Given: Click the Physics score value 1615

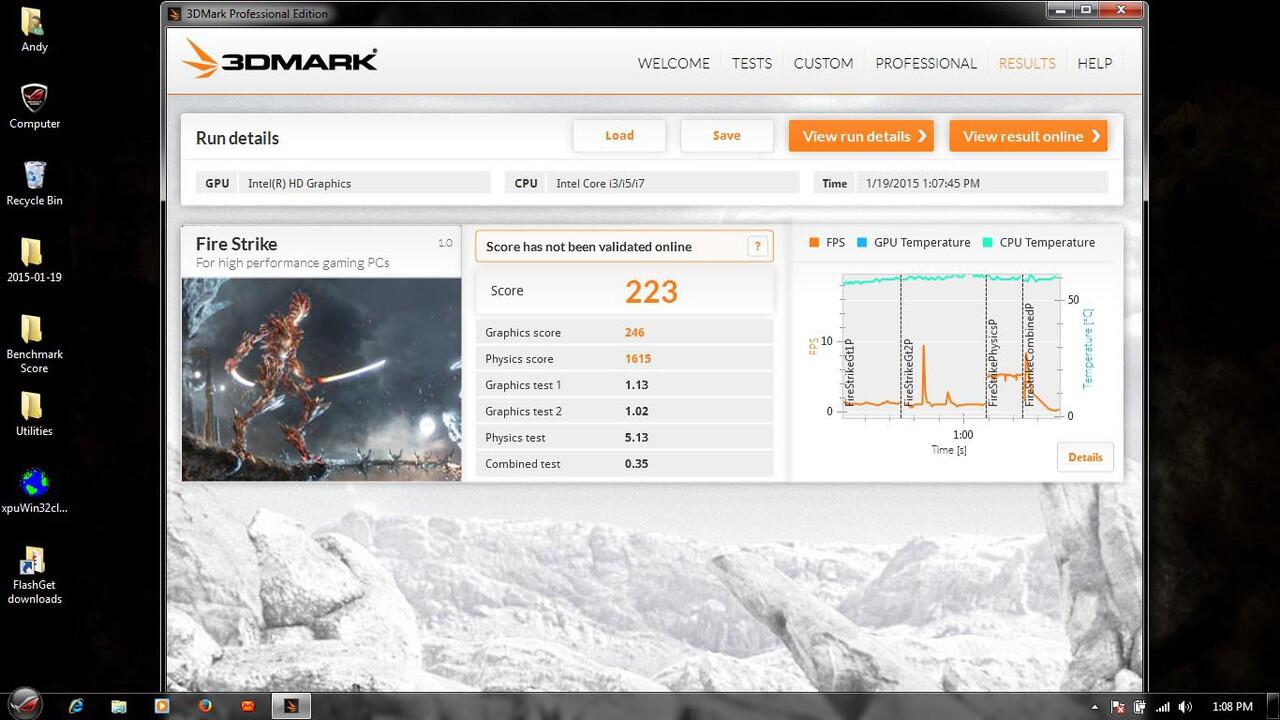Looking at the screenshot, I should pyautogui.click(x=637, y=359).
